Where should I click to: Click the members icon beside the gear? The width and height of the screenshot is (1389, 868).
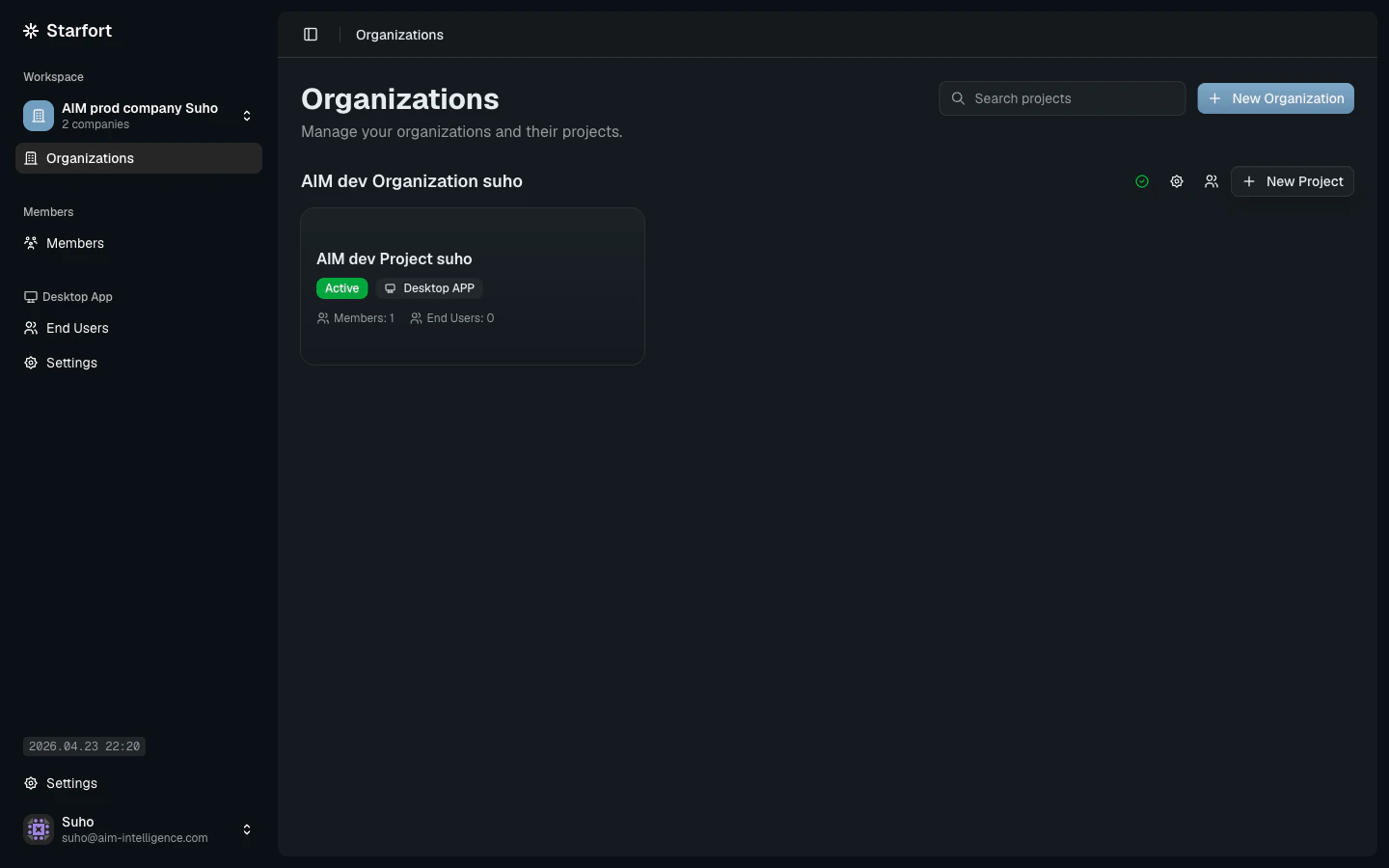coord(1211,181)
